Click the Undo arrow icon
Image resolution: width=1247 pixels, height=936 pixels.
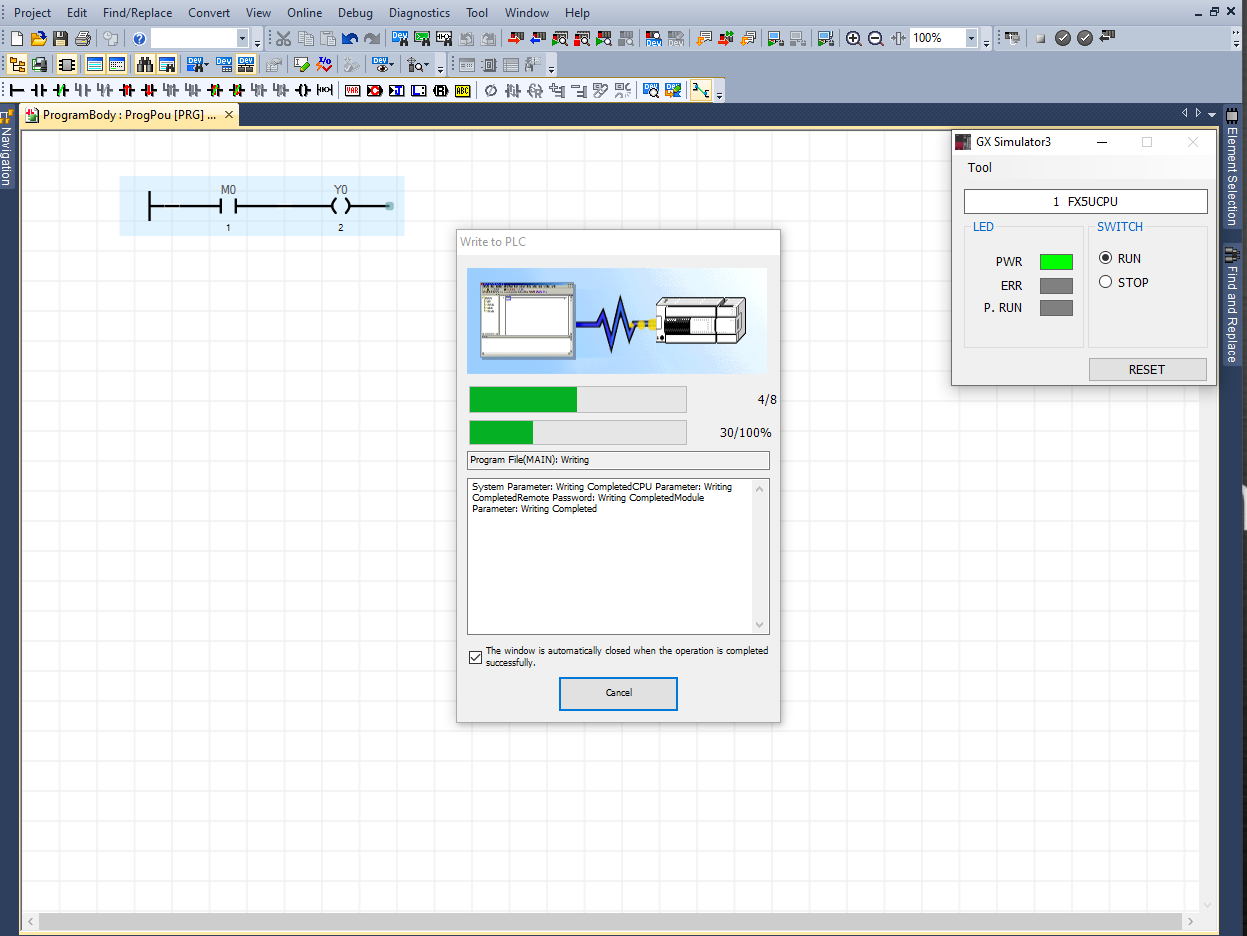(x=350, y=39)
